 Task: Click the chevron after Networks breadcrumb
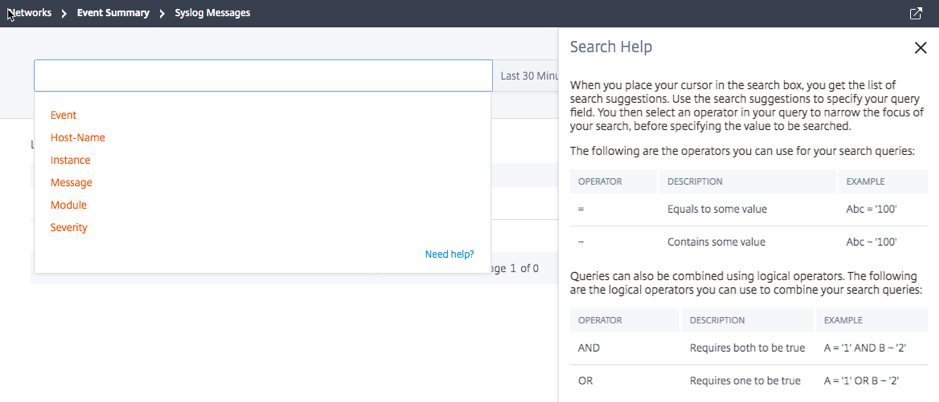point(64,13)
